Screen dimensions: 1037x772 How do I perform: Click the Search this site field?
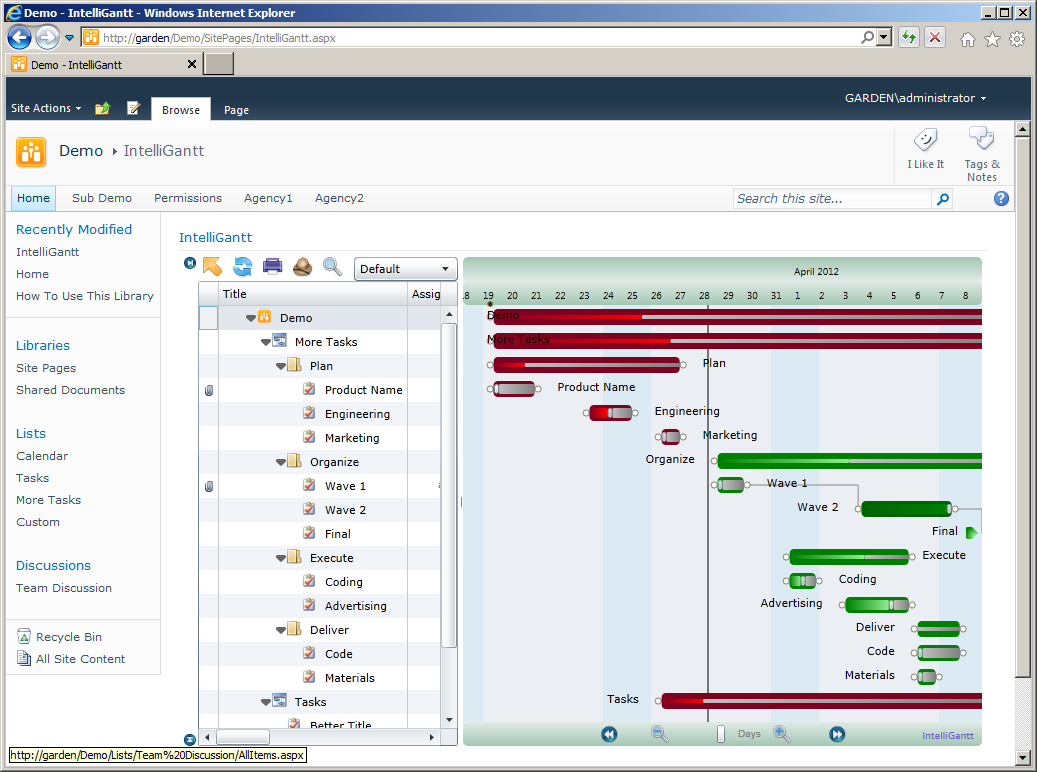pyautogui.click(x=832, y=199)
